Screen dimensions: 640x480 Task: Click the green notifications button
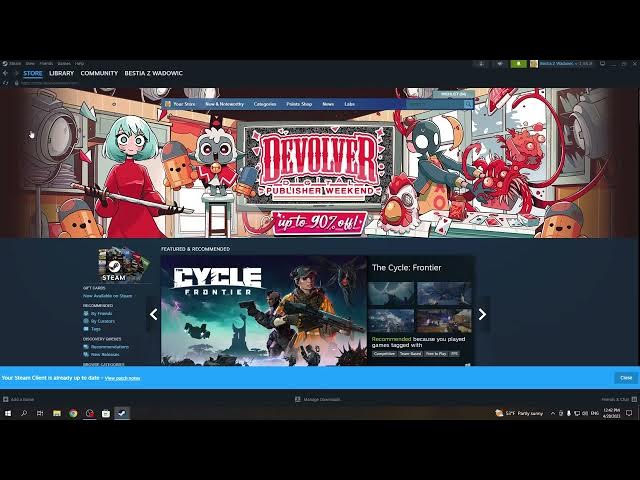[518, 64]
